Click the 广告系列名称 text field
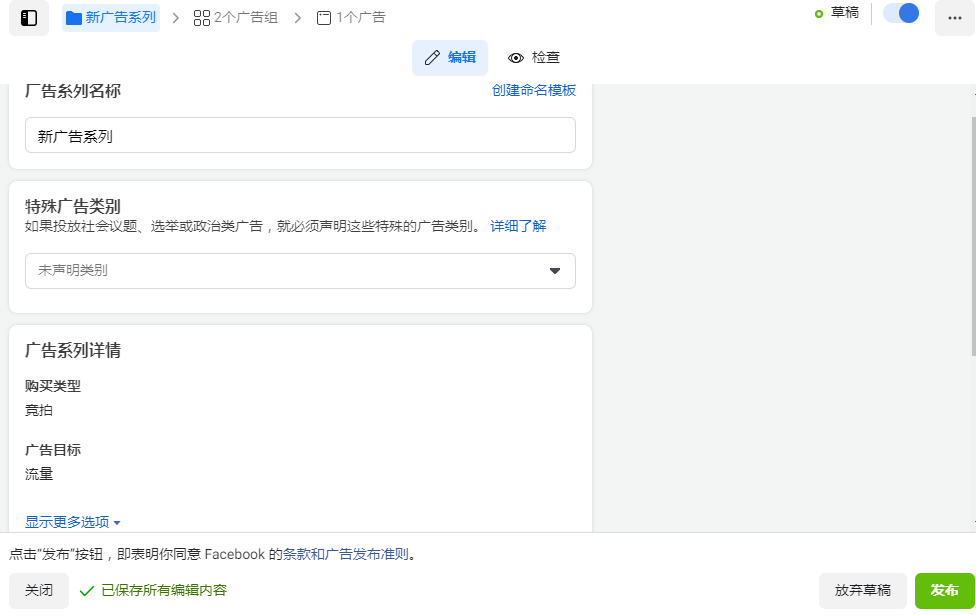 pos(300,136)
